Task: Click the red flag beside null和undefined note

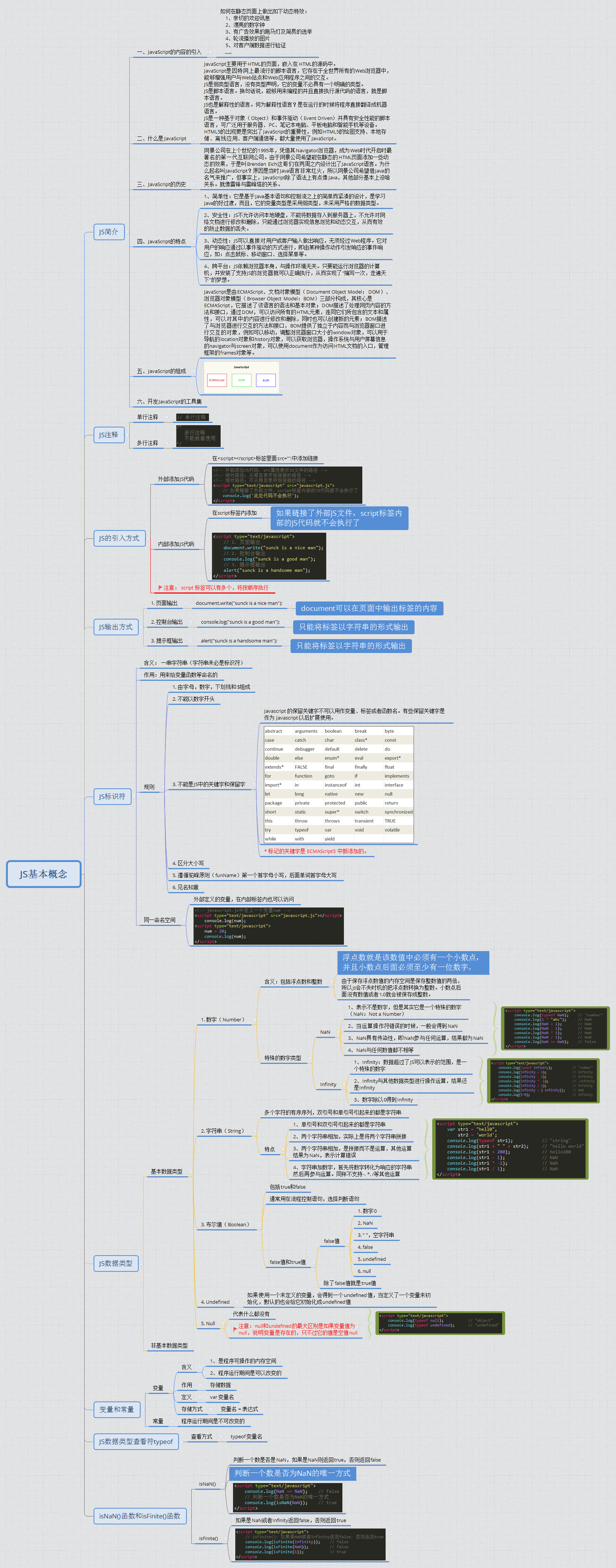Action: 235,1329
